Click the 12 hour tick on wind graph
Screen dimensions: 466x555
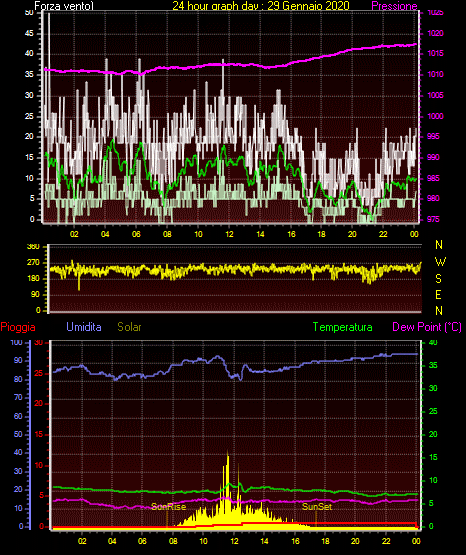(229, 234)
